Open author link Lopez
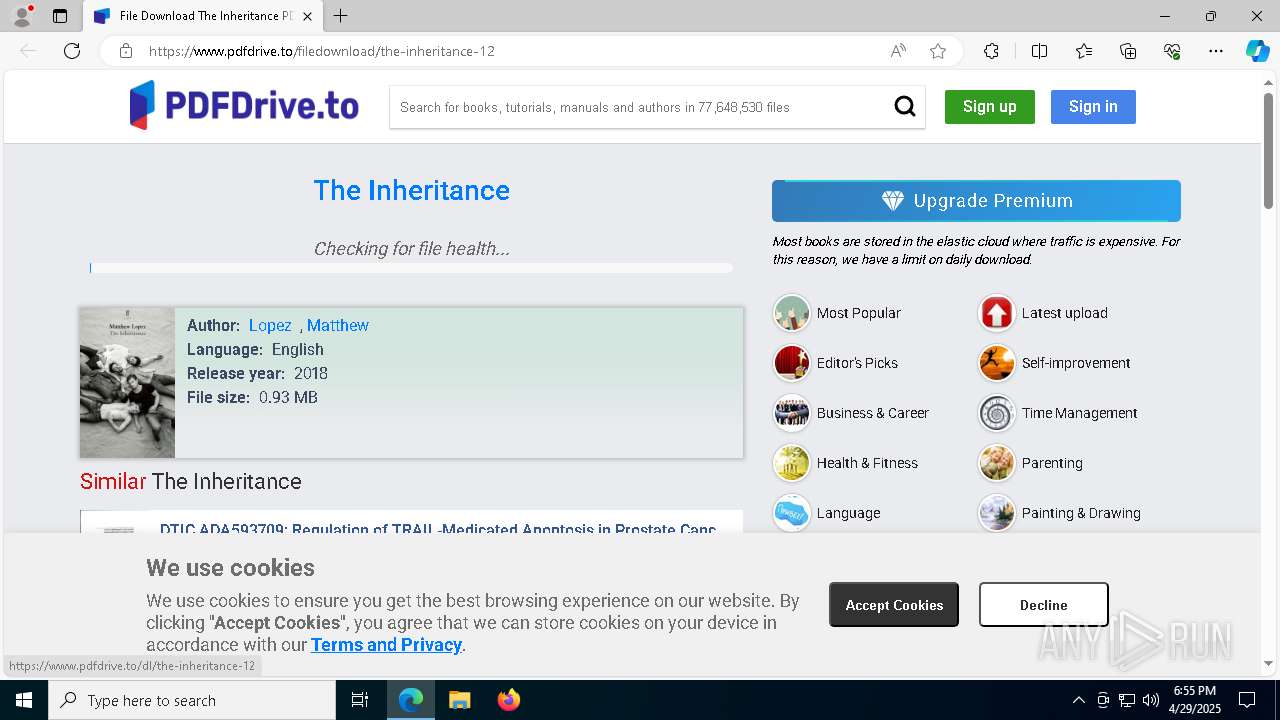This screenshot has height=720, width=1280. pyautogui.click(x=270, y=325)
